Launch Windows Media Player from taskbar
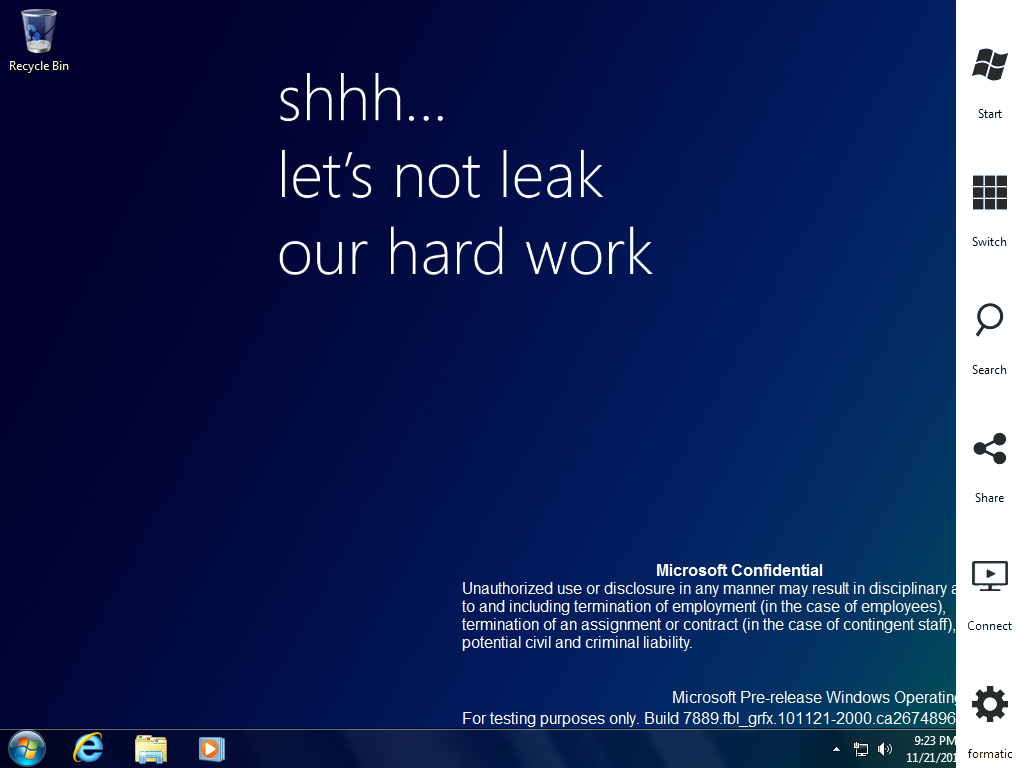 click(212, 749)
